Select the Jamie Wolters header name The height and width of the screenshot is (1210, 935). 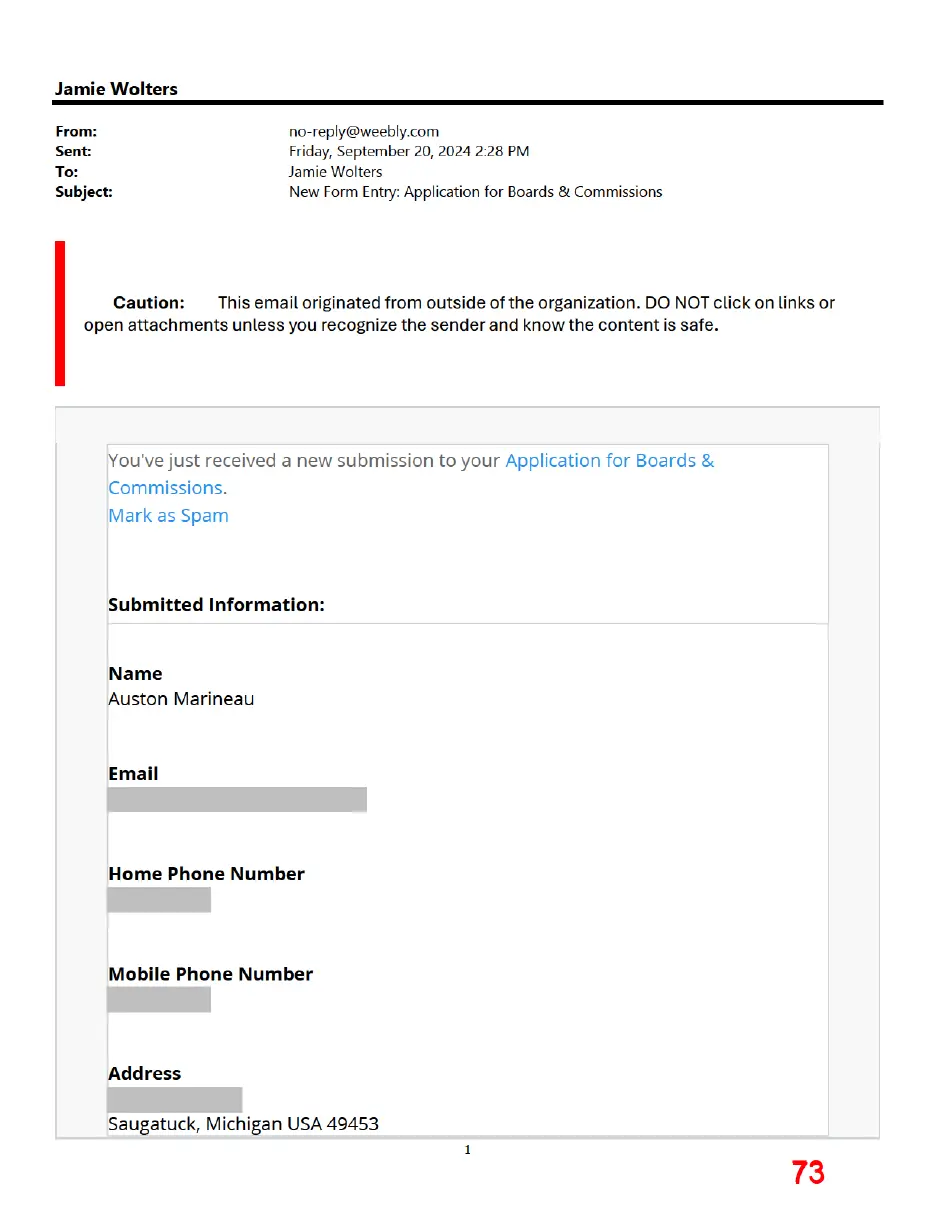116,89
